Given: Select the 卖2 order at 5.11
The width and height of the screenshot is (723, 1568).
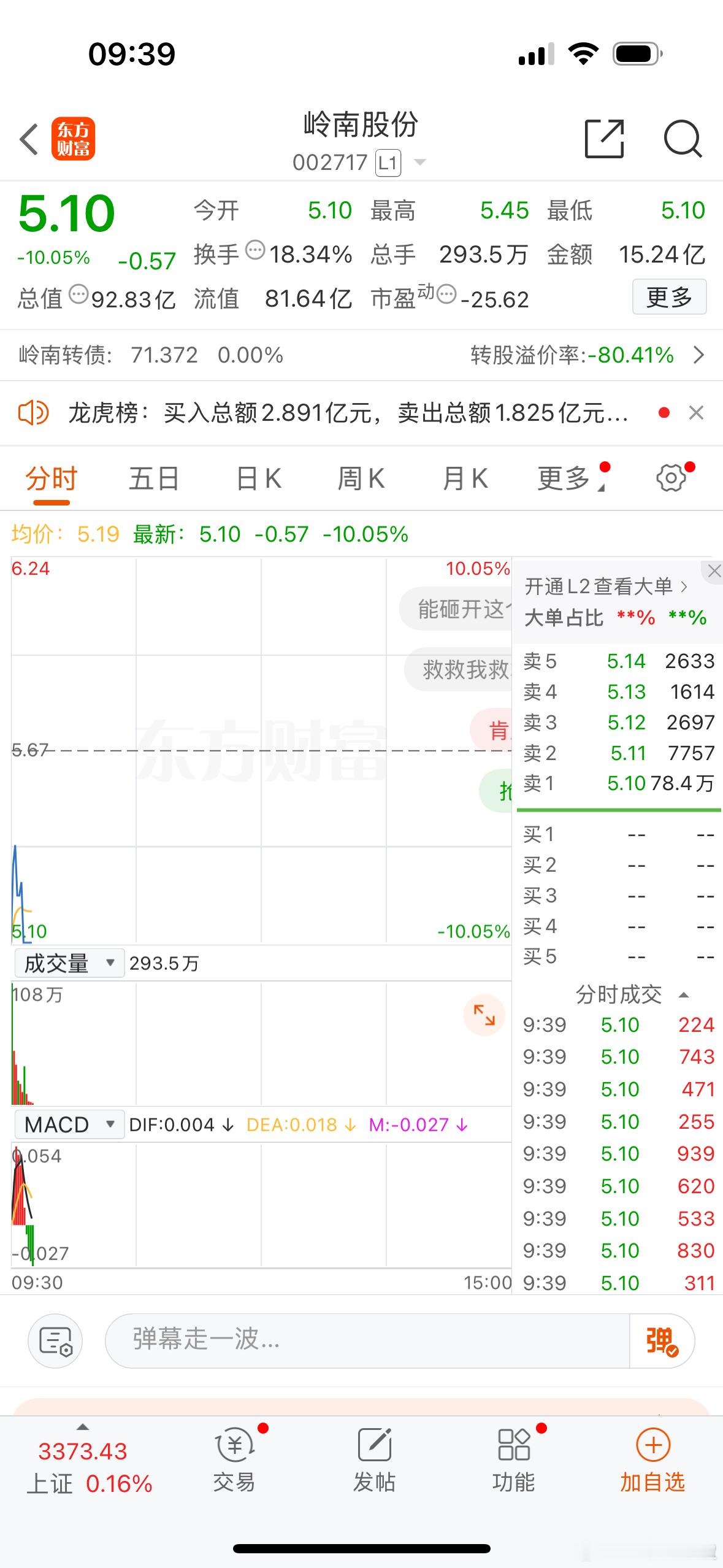Looking at the screenshot, I should 619,753.
